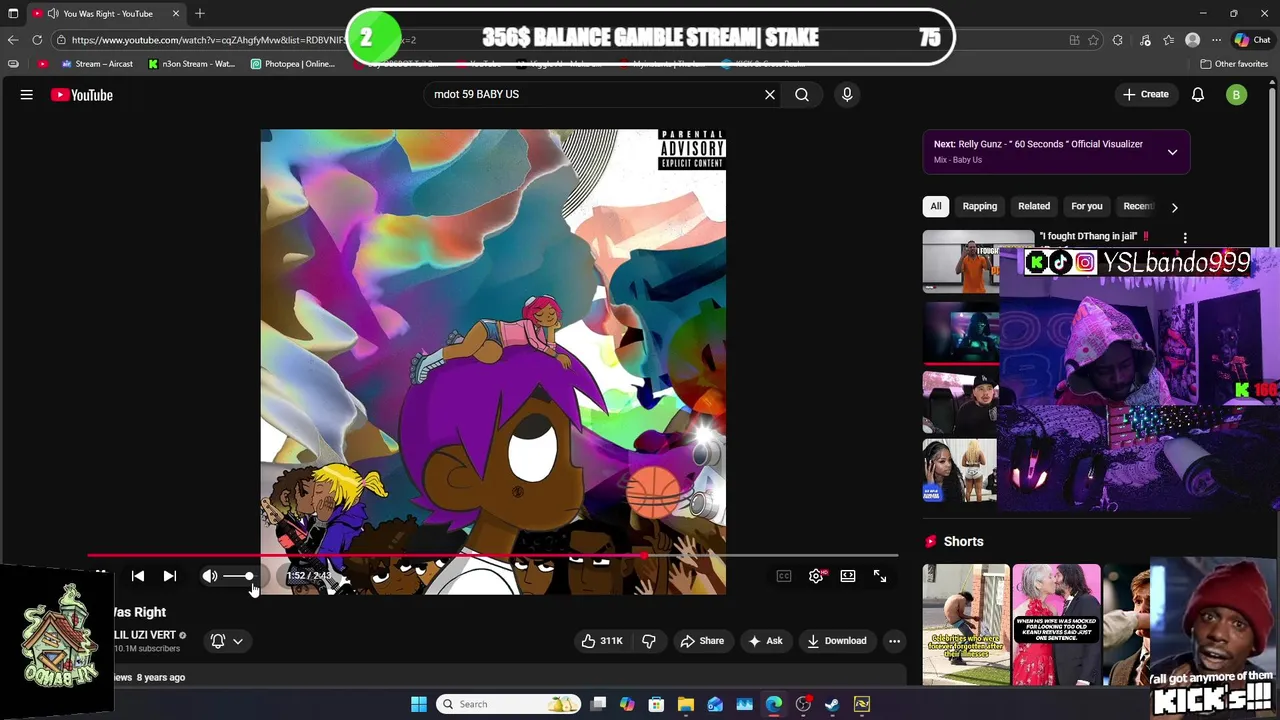Select the 'All' filter chip
The image size is (1280, 720).
936,206
